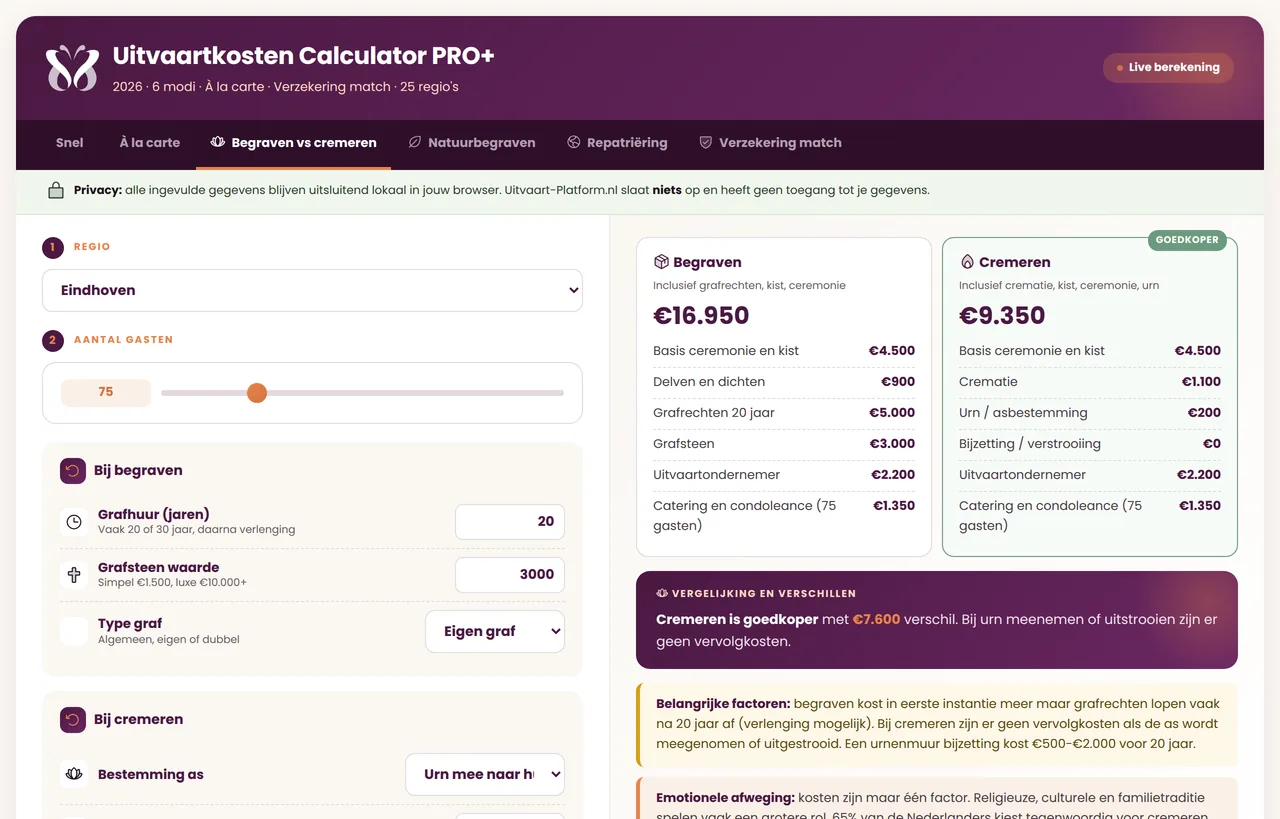Click the €7.600 difference amount
Screen dimensions: 1280x819
(x=876, y=620)
